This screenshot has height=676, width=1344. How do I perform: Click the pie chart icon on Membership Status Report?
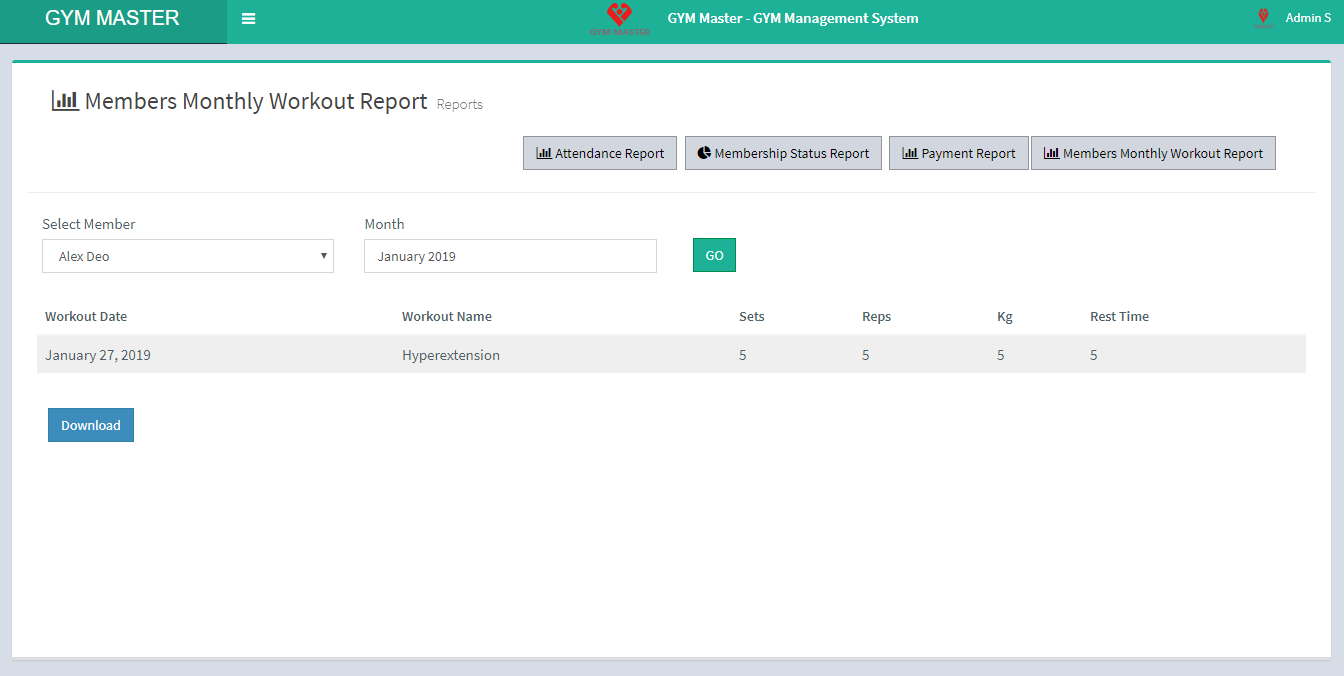[x=703, y=153]
